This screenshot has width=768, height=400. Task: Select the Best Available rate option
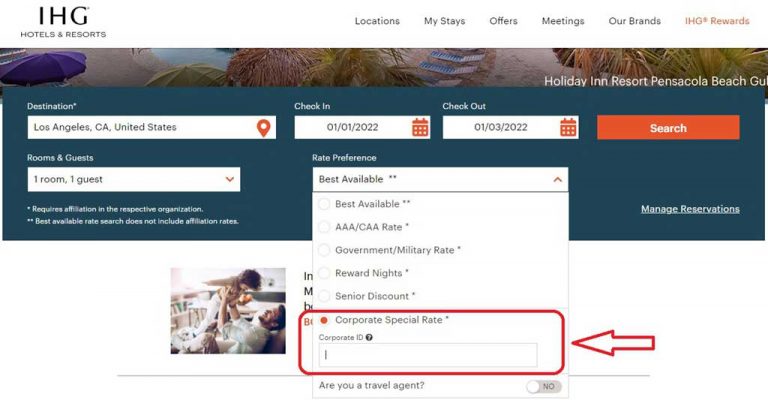tap(324, 204)
